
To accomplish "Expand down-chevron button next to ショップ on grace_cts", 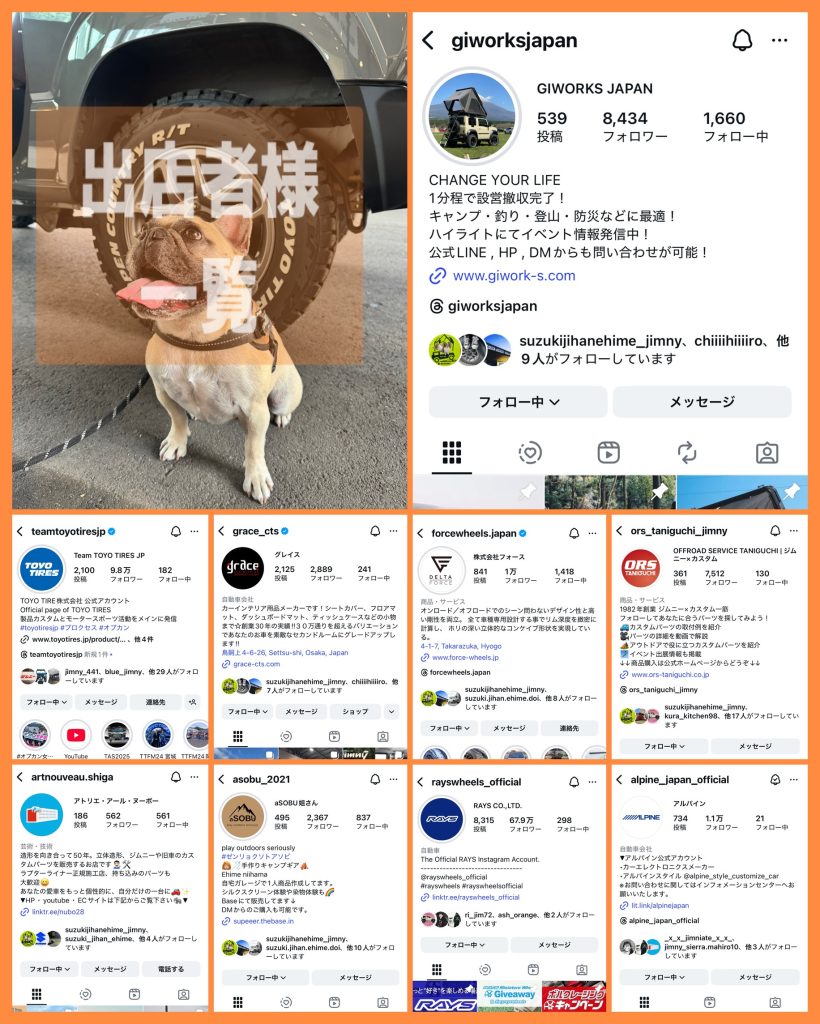I will (x=392, y=711).
